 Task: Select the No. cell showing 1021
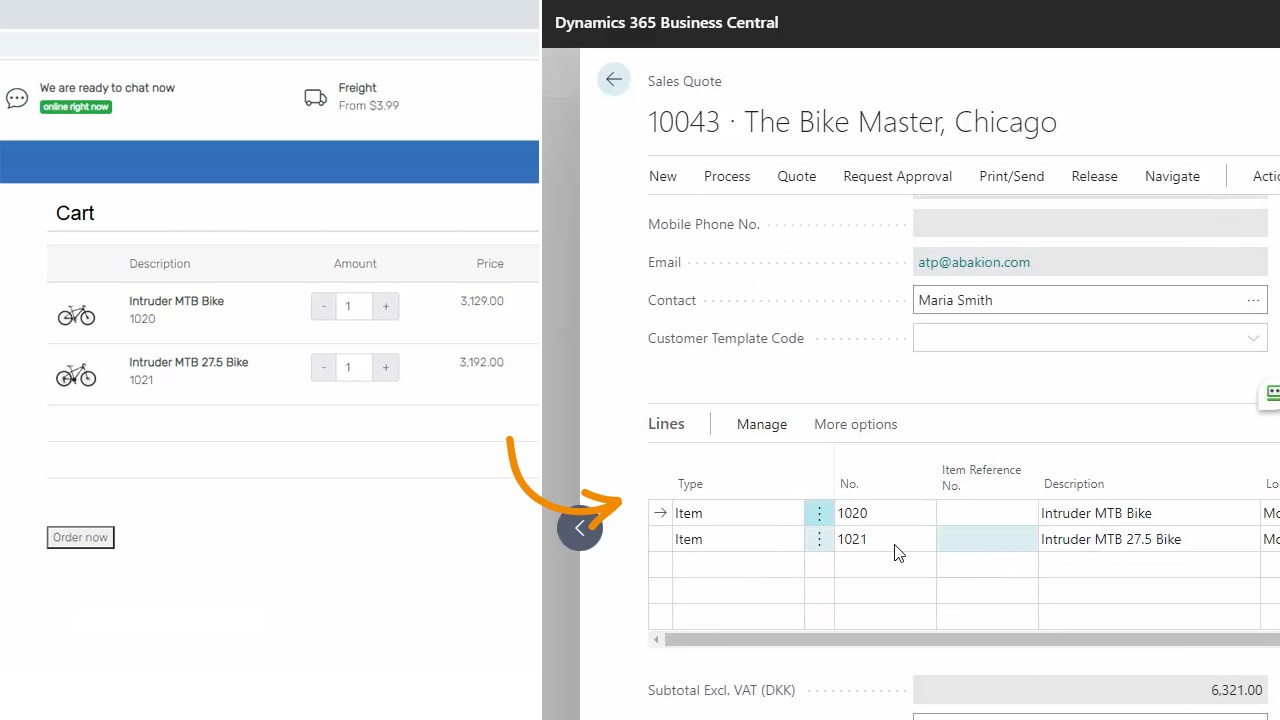pyautogui.click(x=885, y=539)
